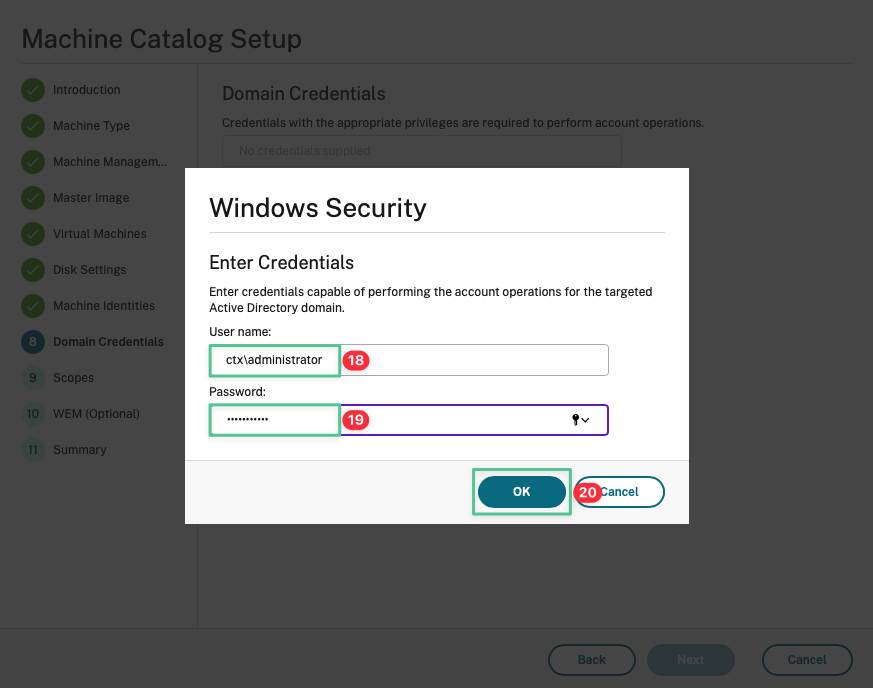This screenshot has width=873, height=688.
Task: Confirm credentials with the OK button
Action: click(x=521, y=492)
